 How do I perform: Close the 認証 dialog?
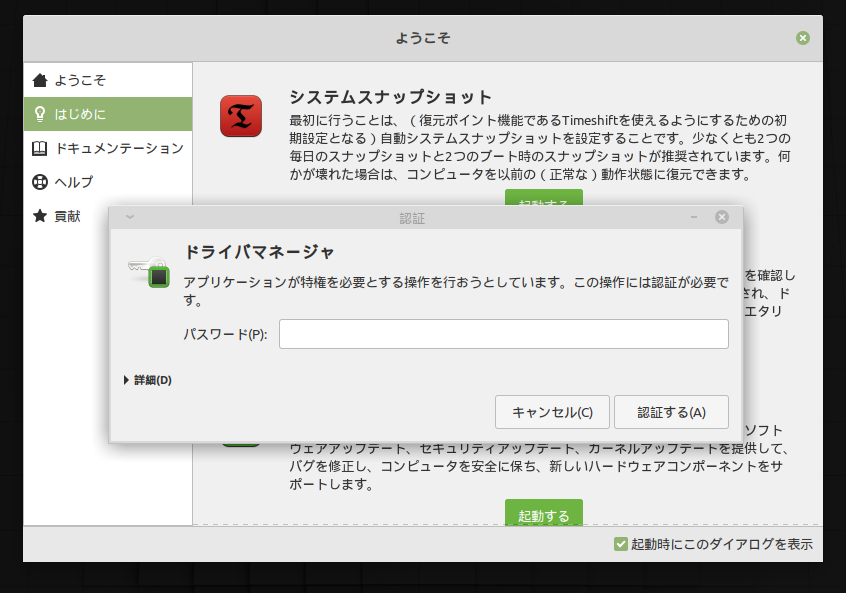pos(722,217)
